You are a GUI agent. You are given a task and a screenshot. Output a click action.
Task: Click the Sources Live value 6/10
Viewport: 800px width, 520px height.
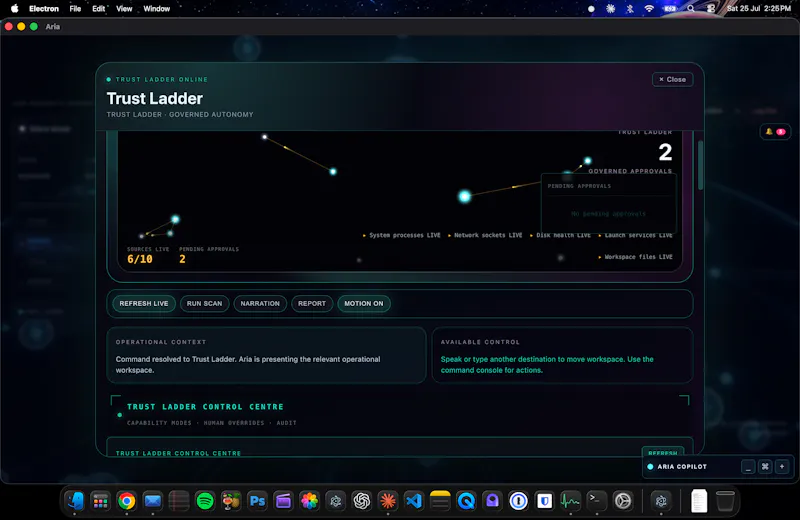click(x=140, y=259)
